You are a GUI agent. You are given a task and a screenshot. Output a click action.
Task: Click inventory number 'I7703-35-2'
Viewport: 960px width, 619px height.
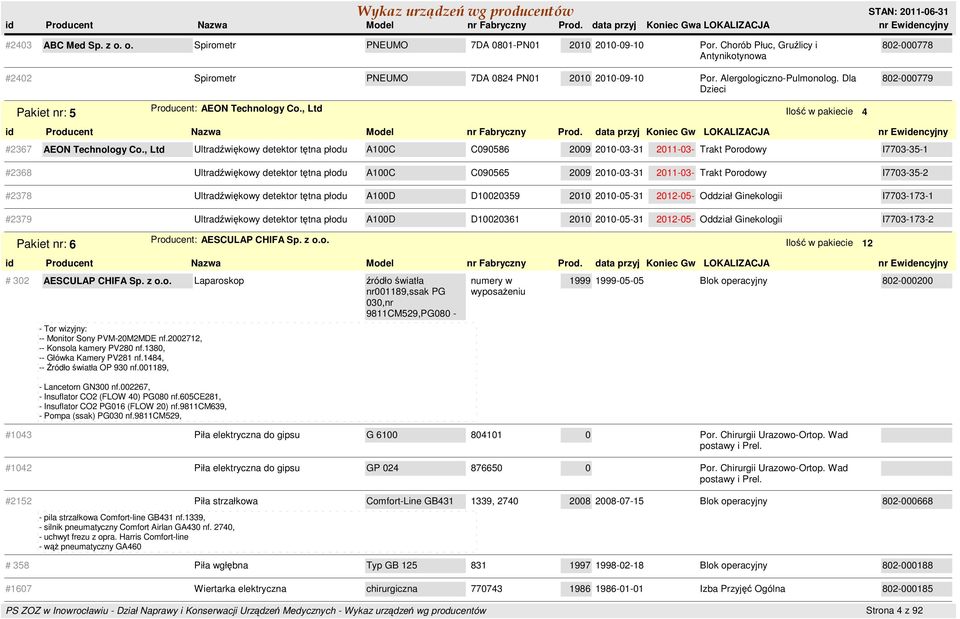tap(916, 173)
